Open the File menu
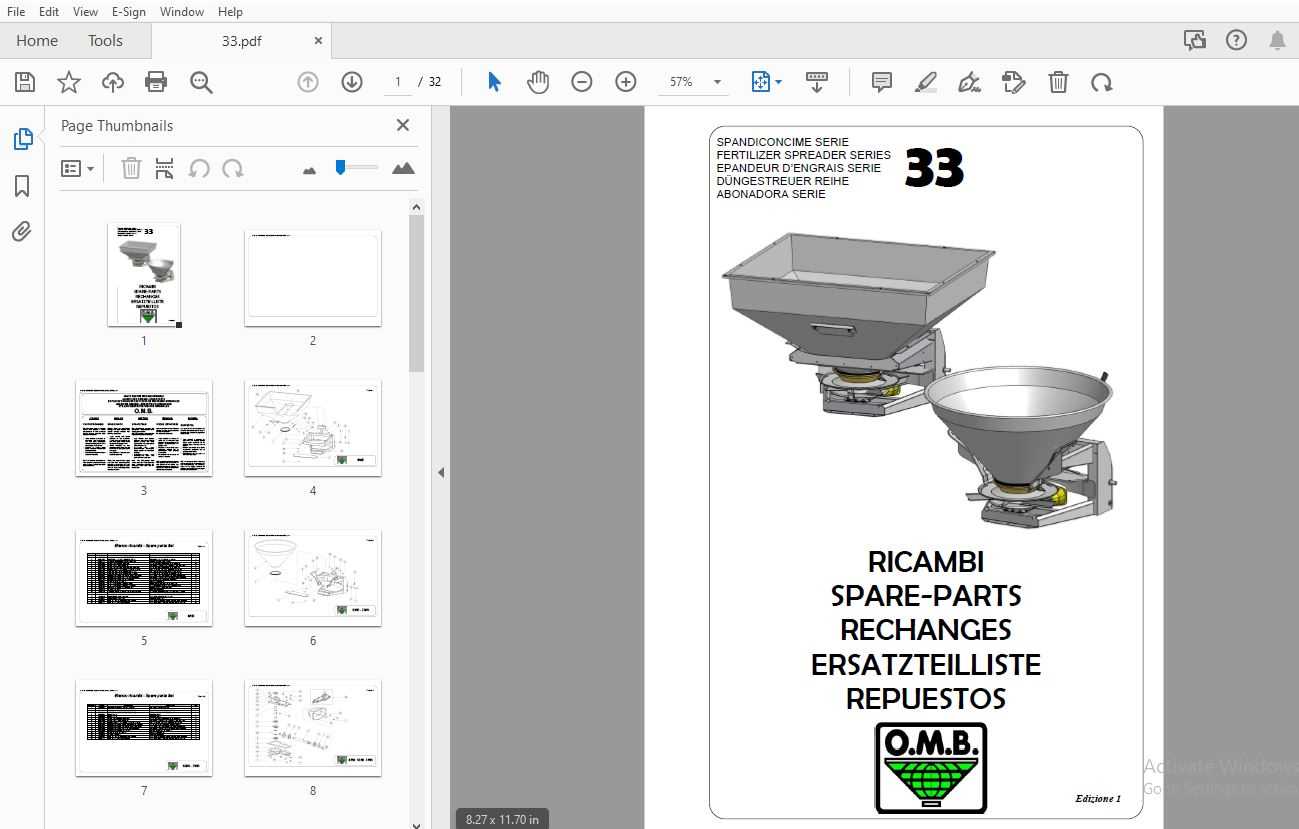The height and width of the screenshot is (829, 1299). tap(16, 11)
